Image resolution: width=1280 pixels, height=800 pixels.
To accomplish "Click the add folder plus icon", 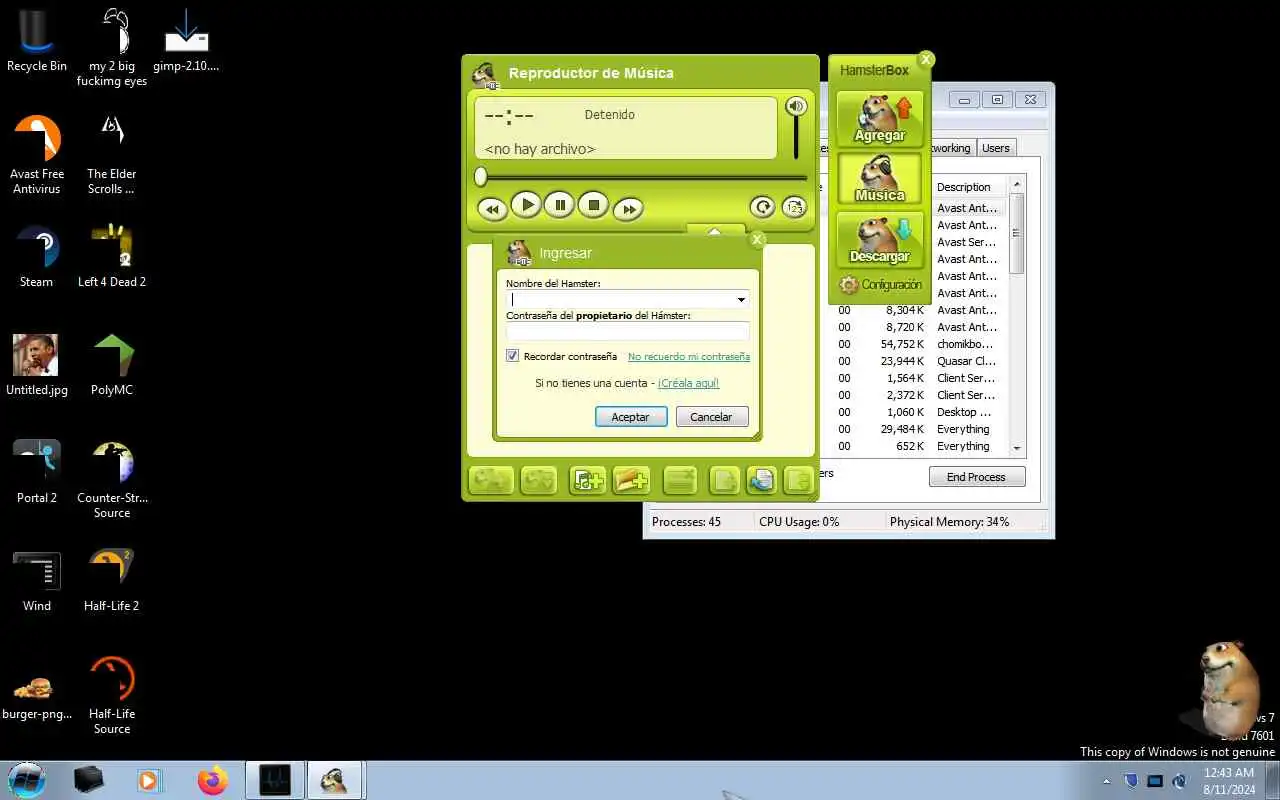I will (632, 480).
